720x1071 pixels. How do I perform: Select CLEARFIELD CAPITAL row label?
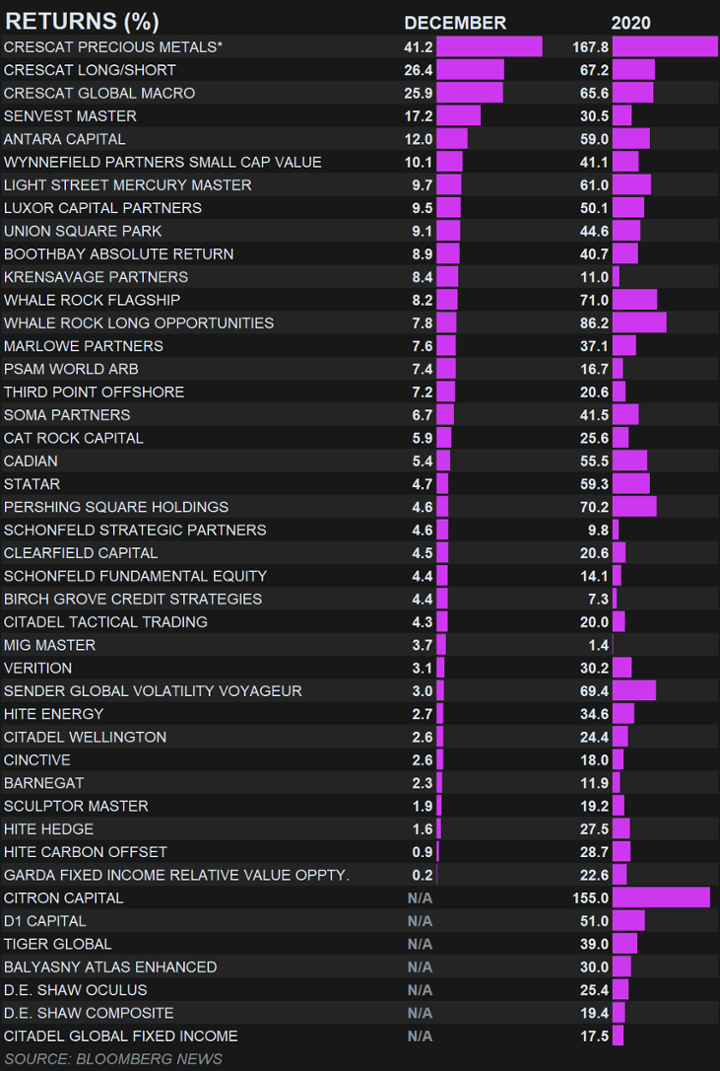(81, 553)
